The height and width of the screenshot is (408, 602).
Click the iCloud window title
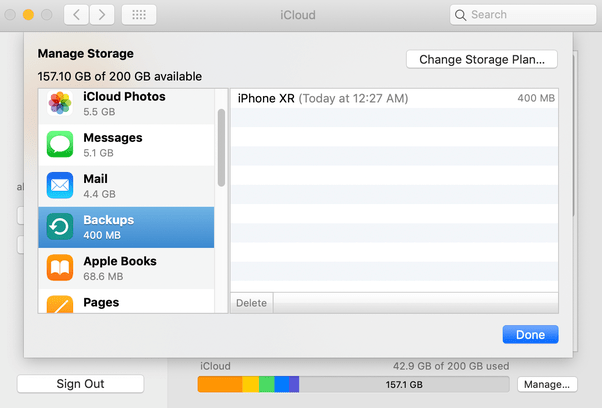[x=298, y=15]
